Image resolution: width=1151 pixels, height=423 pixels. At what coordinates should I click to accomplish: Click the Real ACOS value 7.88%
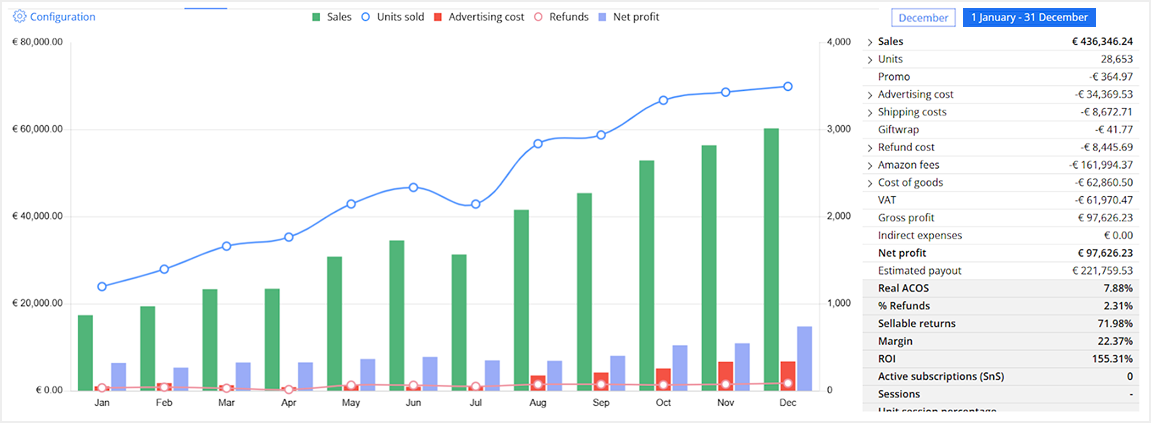(1117, 289)
